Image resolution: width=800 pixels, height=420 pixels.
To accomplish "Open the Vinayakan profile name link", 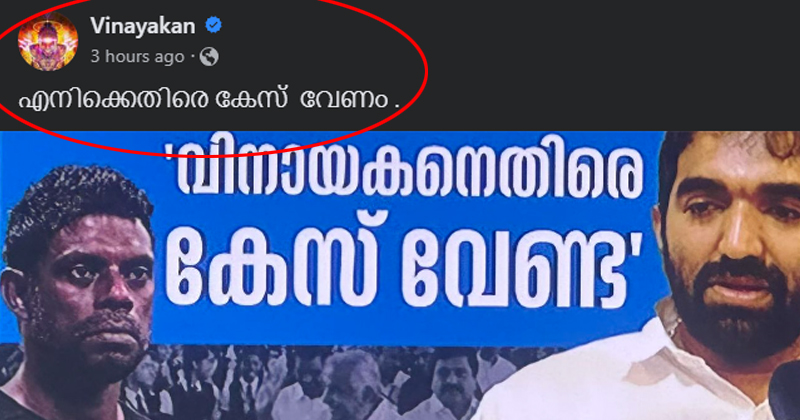I will click(x=143, y=26).
